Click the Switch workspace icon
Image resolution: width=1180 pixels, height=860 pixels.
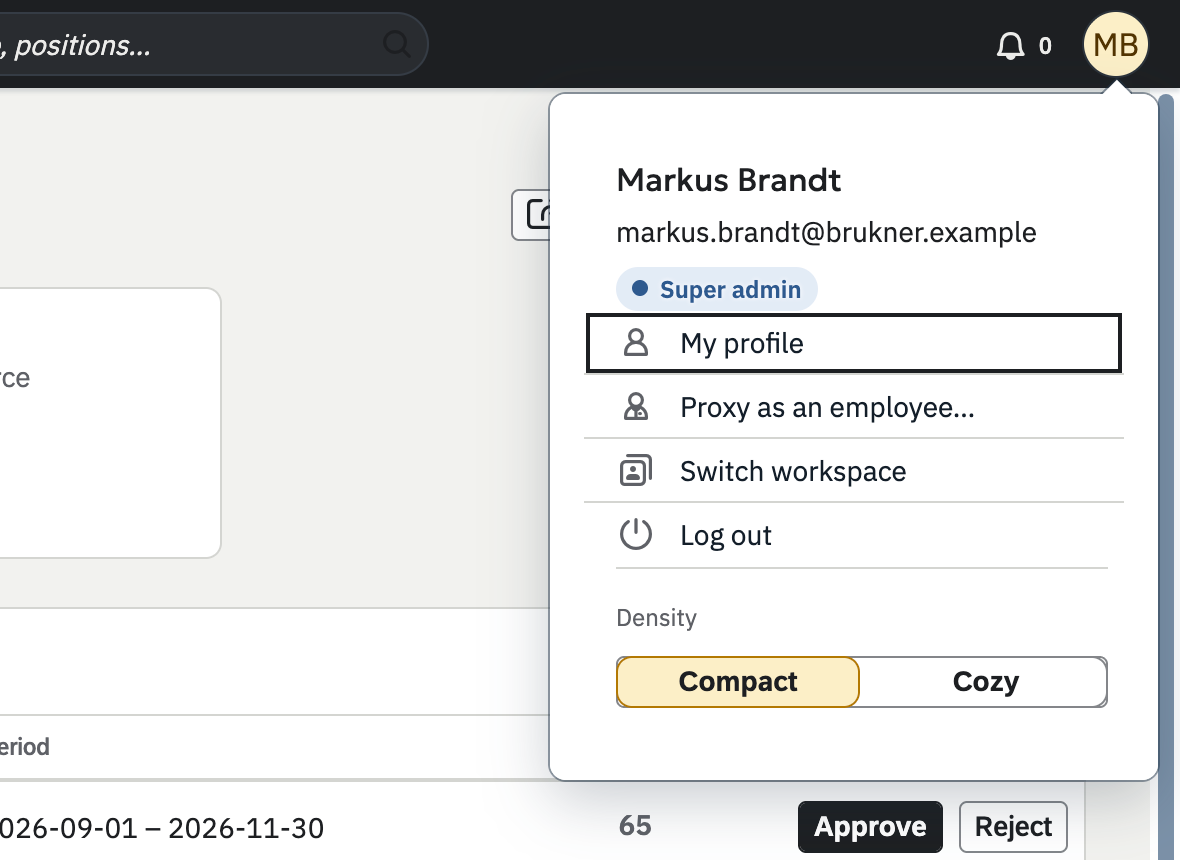(636, 471)
